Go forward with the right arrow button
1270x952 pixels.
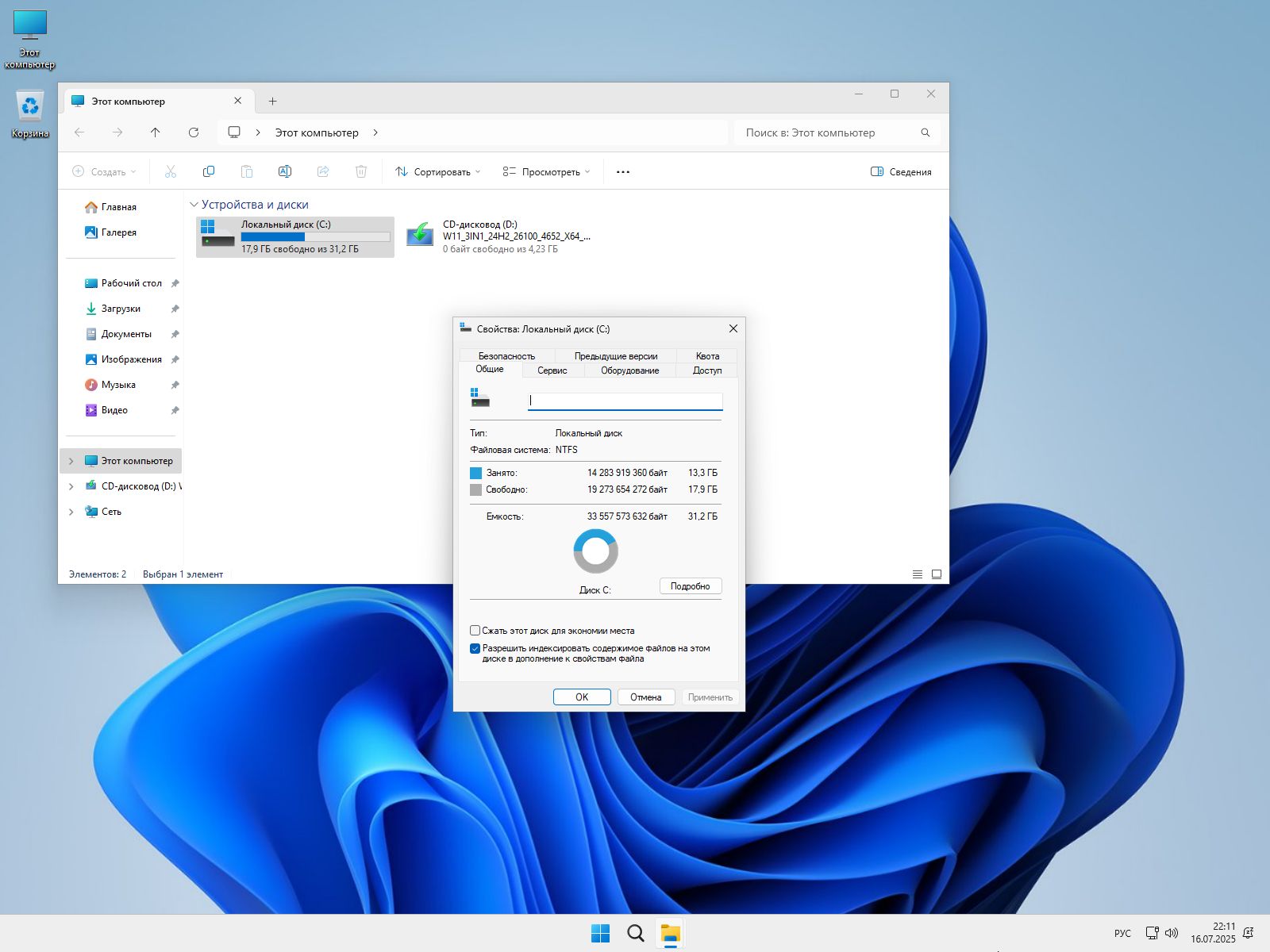pyautogui.click(x=117, y=132)
